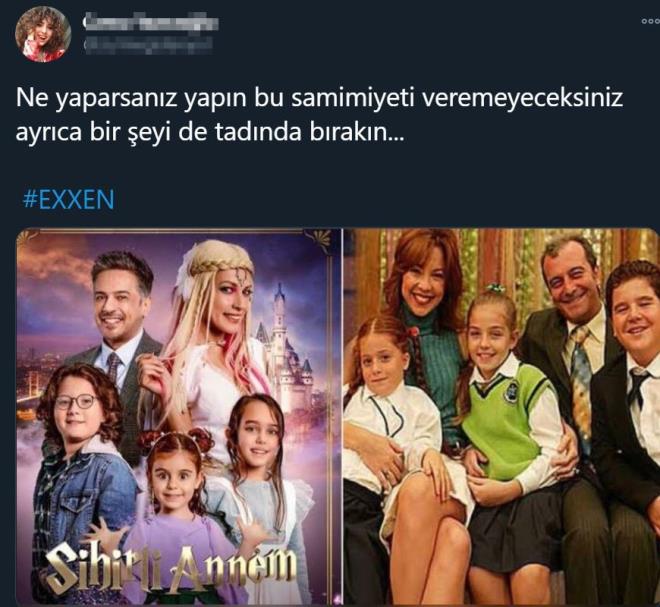Open the Sihirli Annem poster image

[179, 417]
